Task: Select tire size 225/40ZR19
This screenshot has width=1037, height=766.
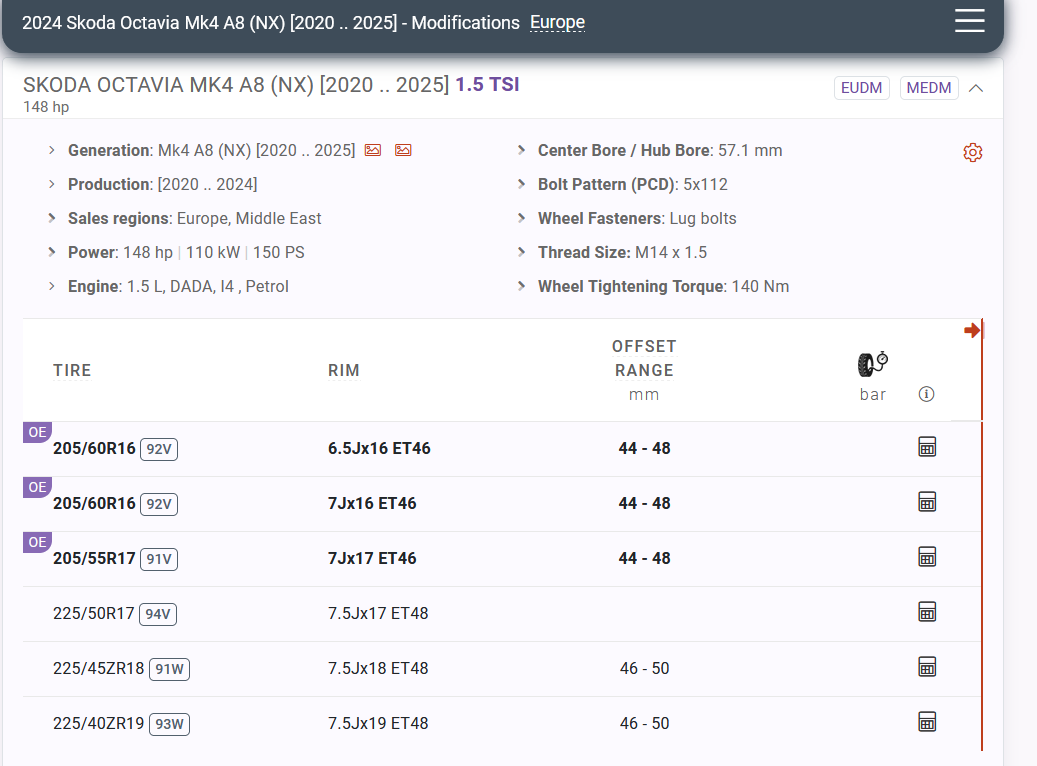Action: (99, 723)
